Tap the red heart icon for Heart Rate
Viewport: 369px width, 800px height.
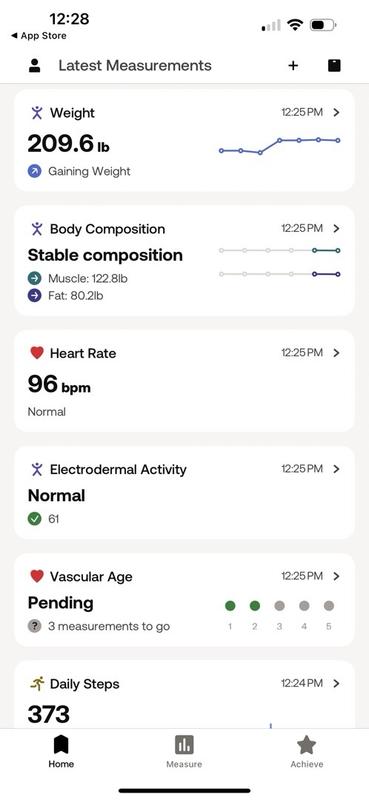[x=37, y=353]
